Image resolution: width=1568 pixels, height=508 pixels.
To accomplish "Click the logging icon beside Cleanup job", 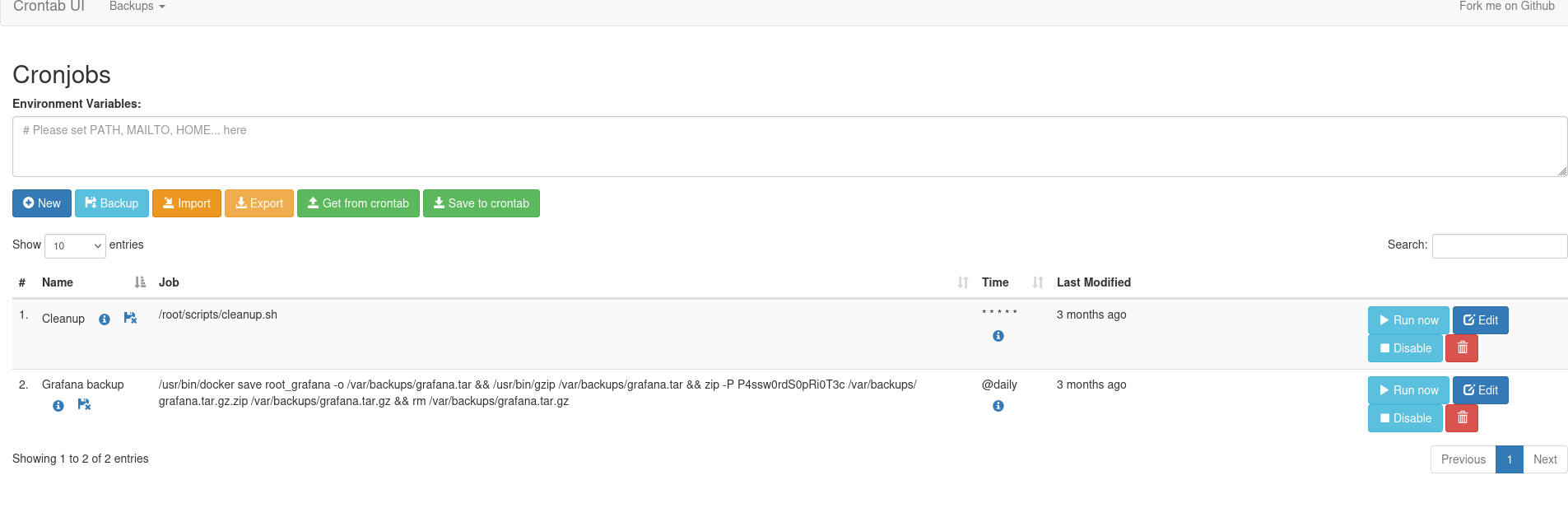I will (x=130, y=318).
